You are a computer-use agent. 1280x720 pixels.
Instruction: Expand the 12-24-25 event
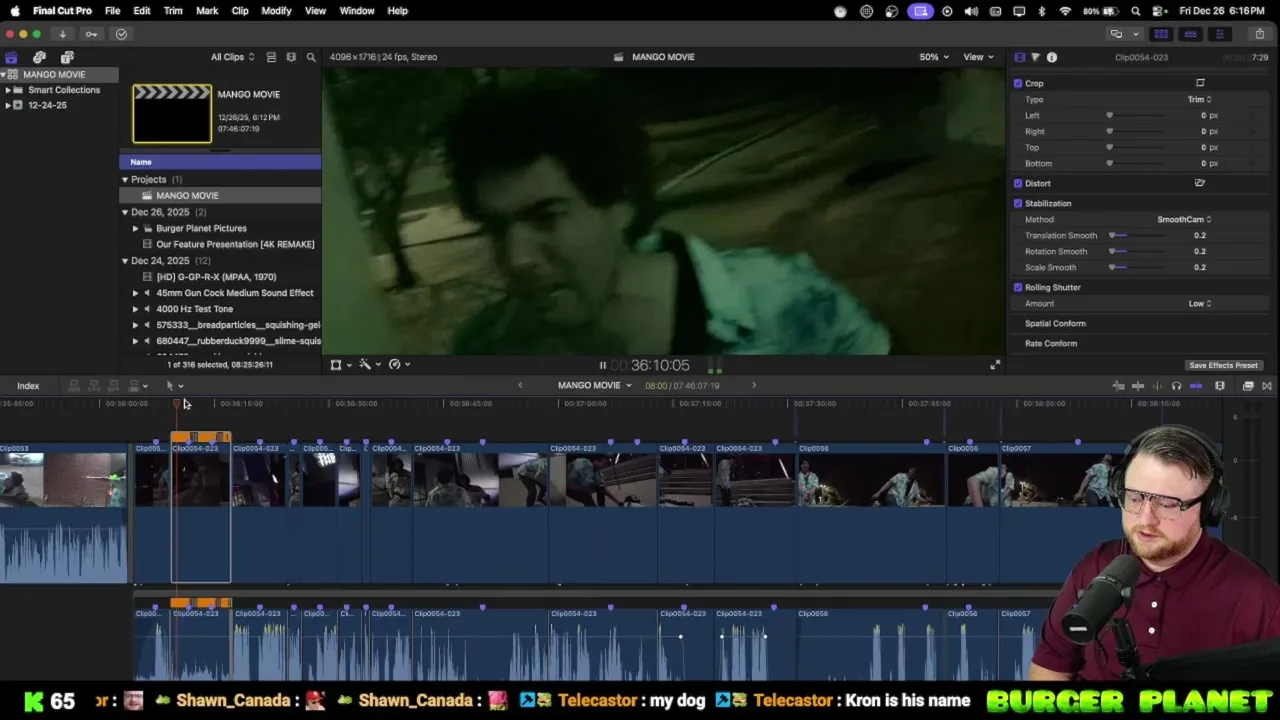[8, 105]
